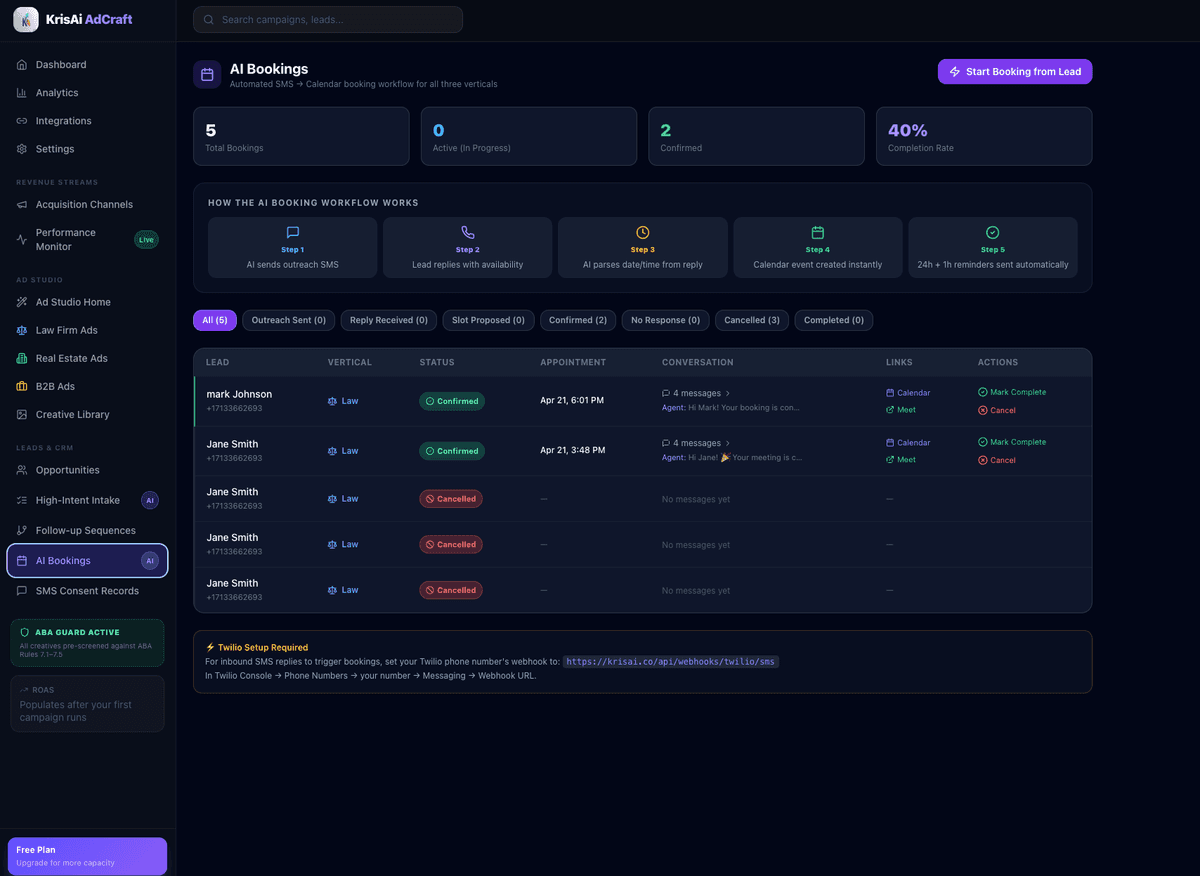Select the Reply Received (0) filter

point(389,320)
